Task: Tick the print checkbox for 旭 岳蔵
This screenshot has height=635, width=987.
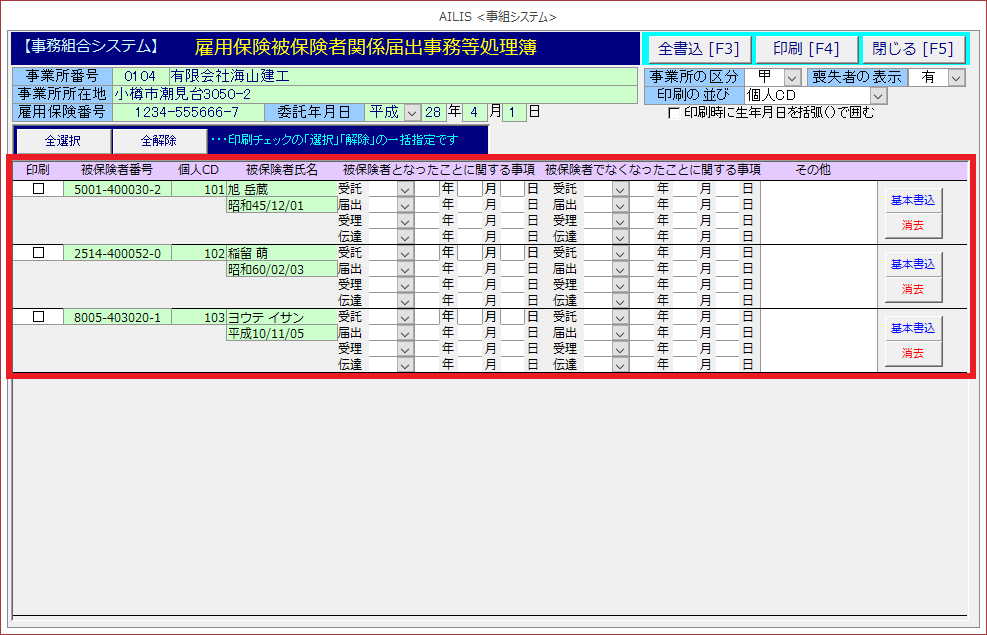Action: pos(39,189)
